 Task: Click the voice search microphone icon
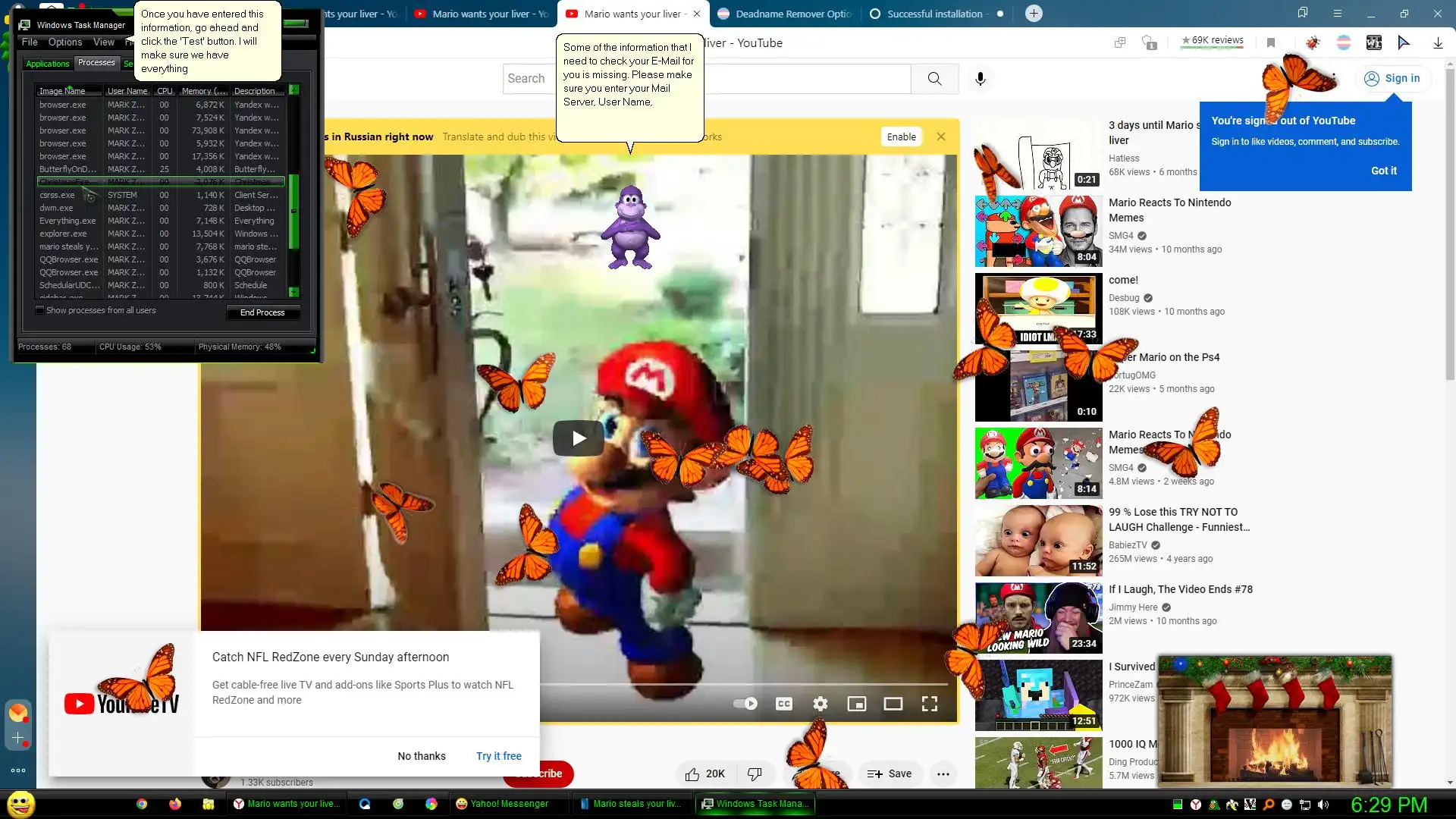point(980,79)
